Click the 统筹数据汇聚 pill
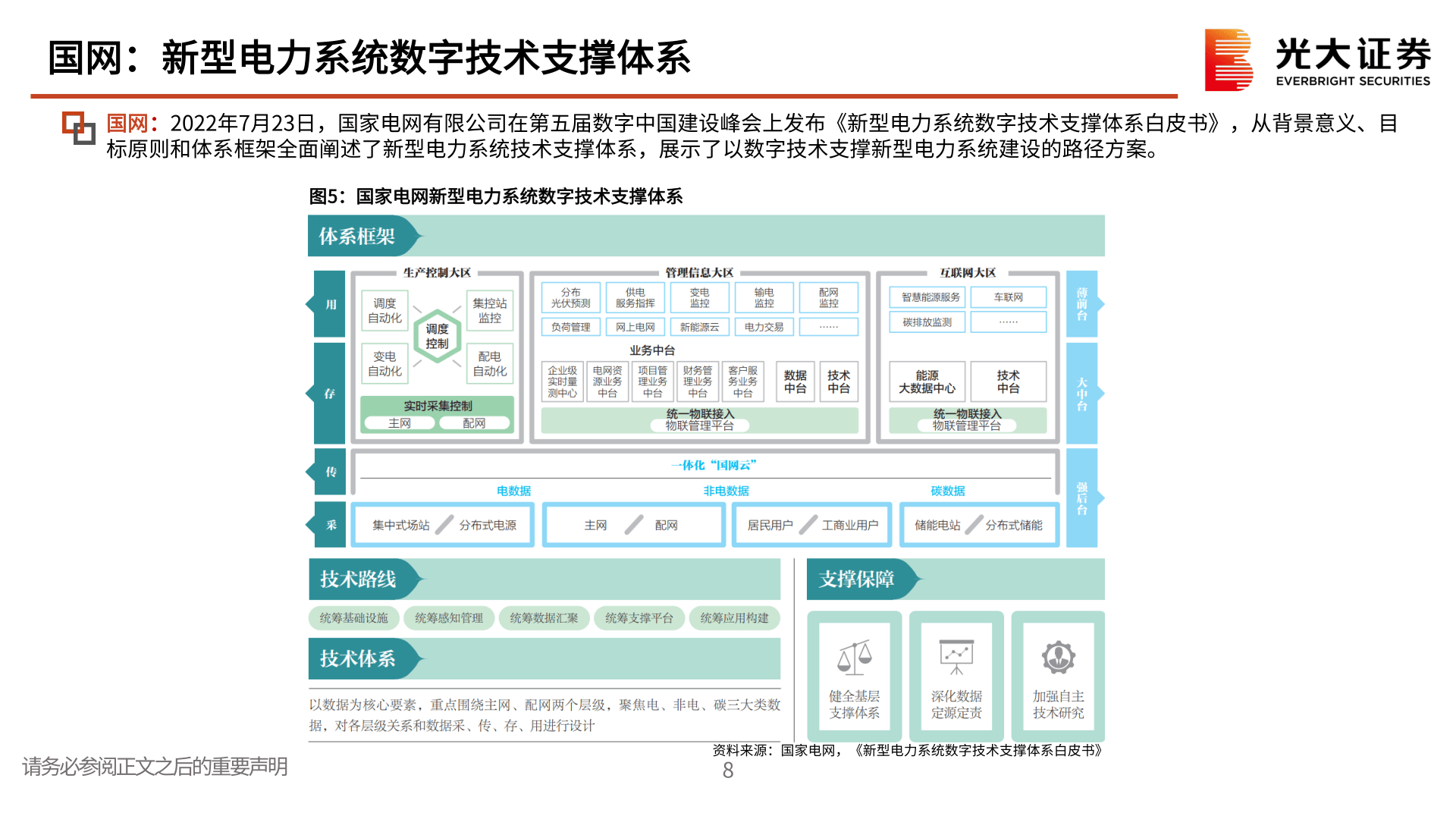 pos(544,618)
